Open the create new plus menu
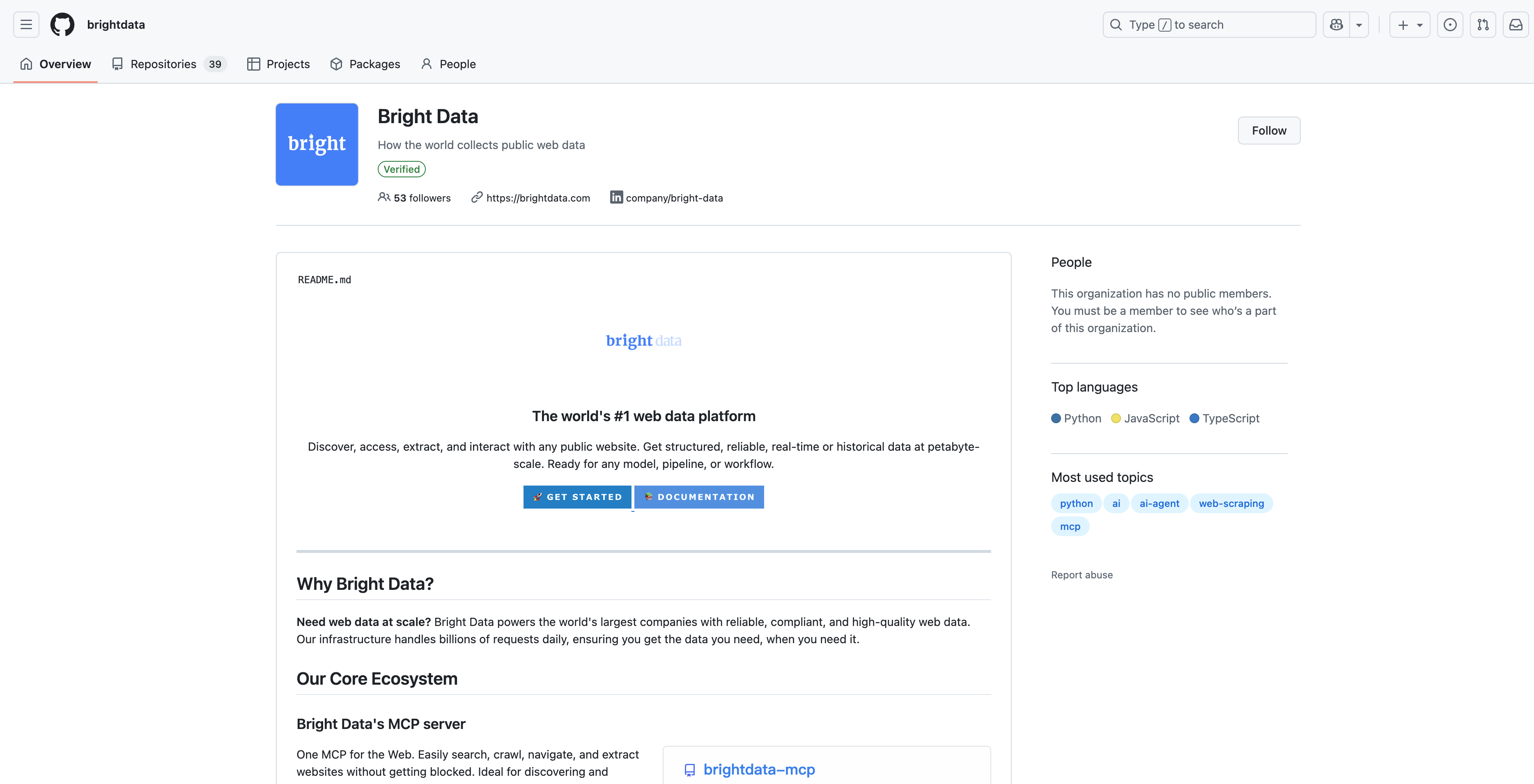This screenshot has height=784, width=1534. pyautogui.click(x=1410, y=24)
